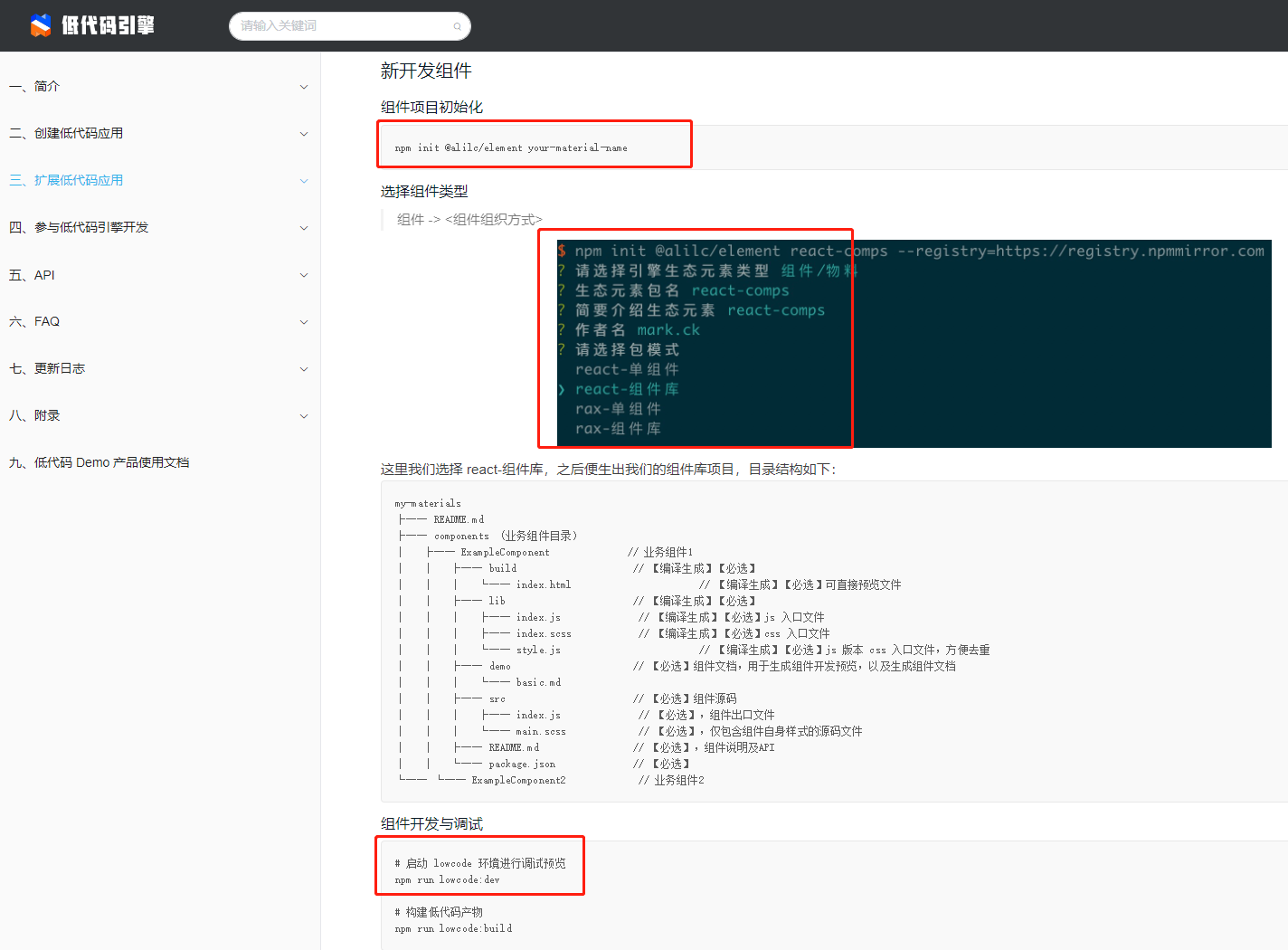Viewport: 1288px width, 950px height.
Task: Click the style.js tree entry
Action: [538, 650]
